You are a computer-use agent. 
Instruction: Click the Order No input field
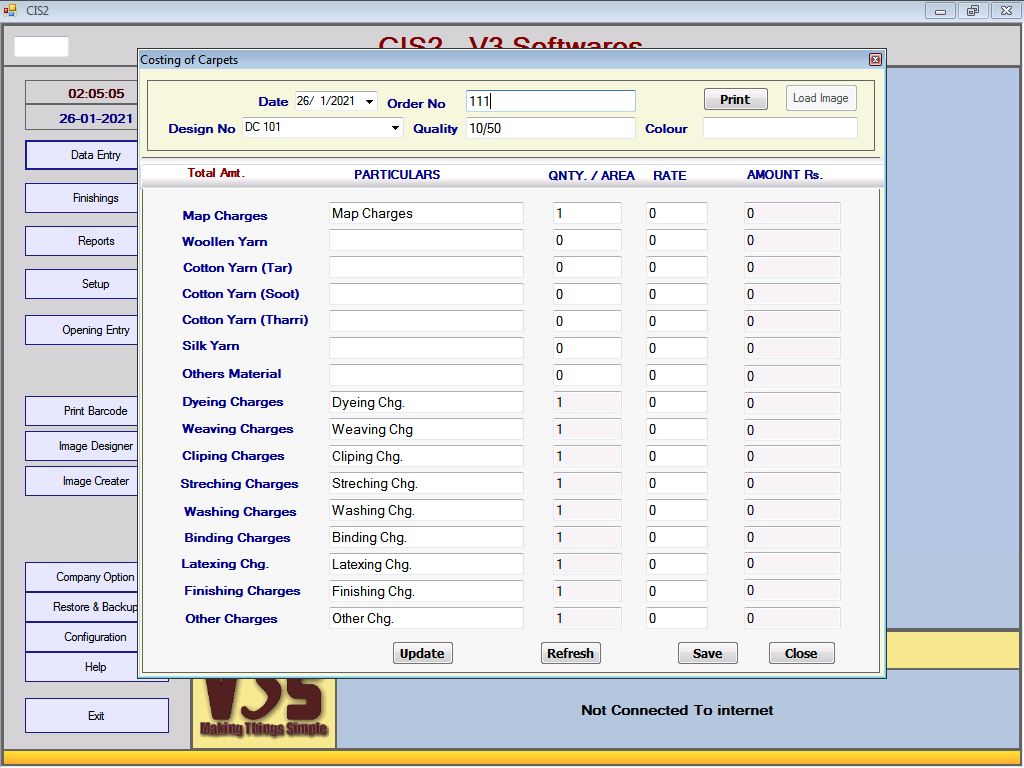point(550,101)
